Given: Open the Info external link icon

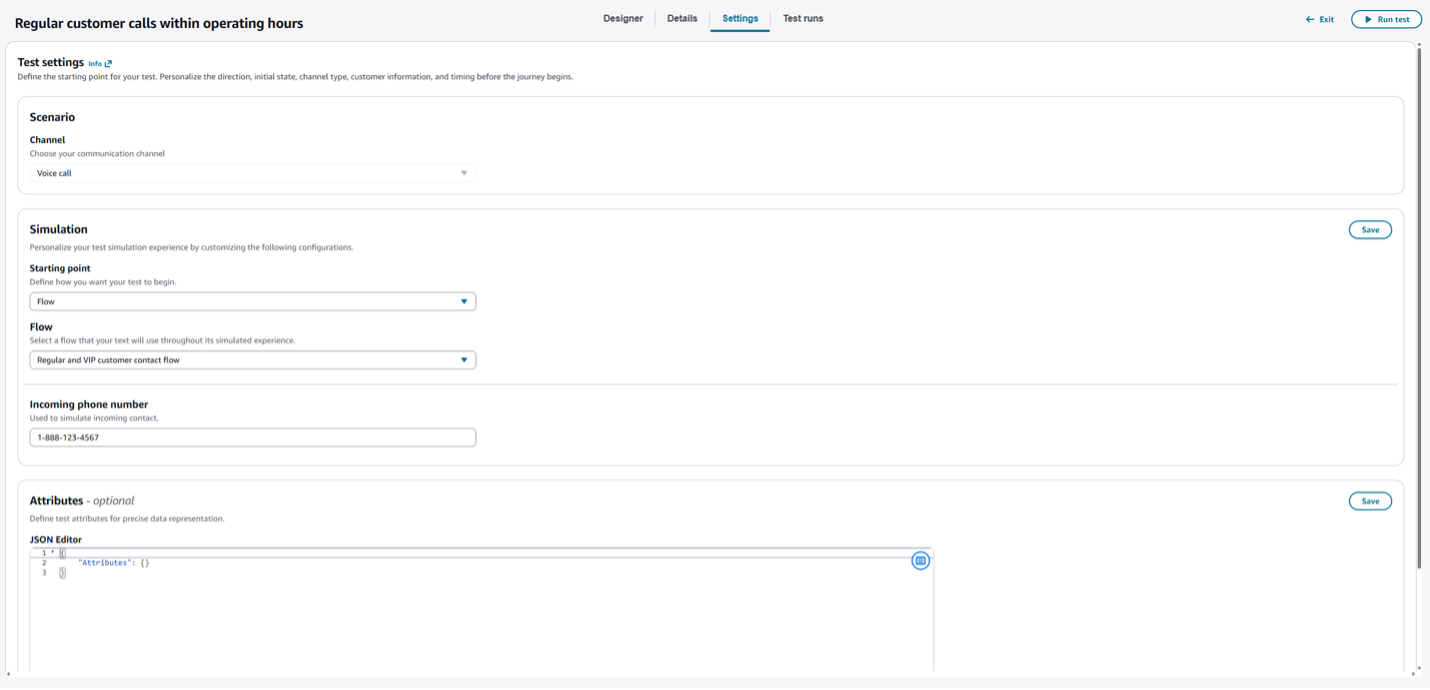Looking at the screenshot, I should point(108,63).
